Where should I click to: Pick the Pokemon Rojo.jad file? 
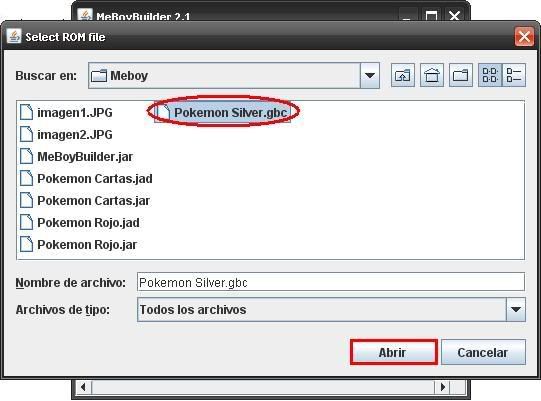[x=80, y=223]
